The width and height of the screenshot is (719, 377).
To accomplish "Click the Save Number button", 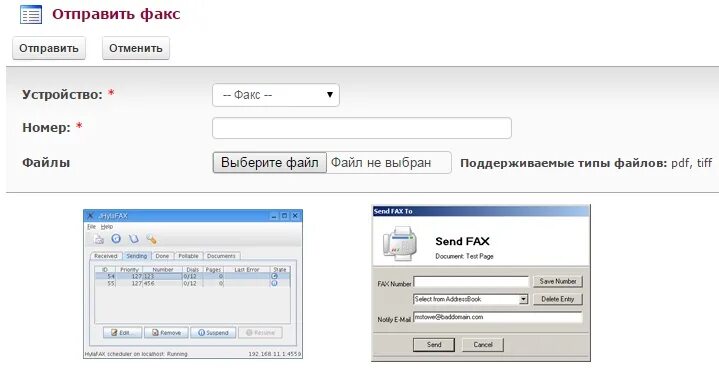I will click(558, 281).
